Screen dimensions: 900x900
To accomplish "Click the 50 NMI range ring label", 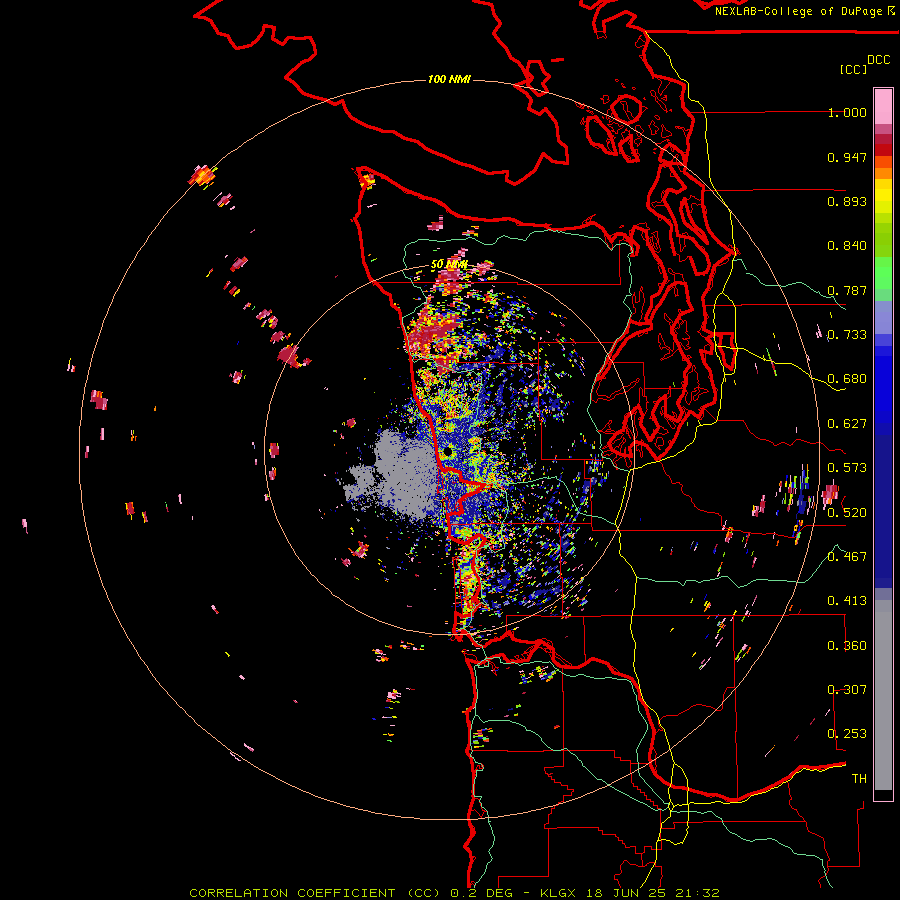I will pyautogui.click(x=449, y=265).
